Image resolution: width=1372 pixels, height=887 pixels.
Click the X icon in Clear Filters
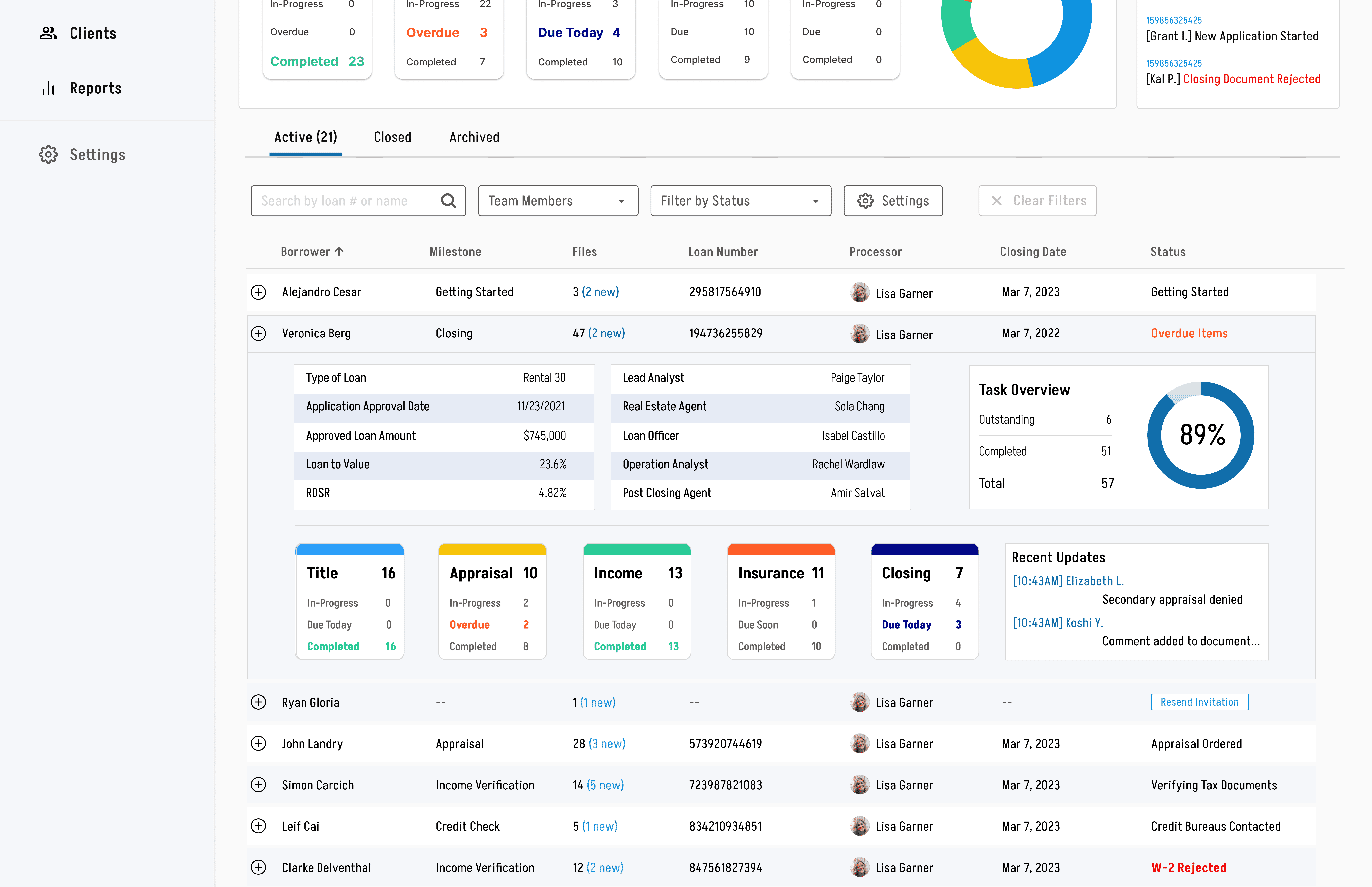tap(997, 201)
